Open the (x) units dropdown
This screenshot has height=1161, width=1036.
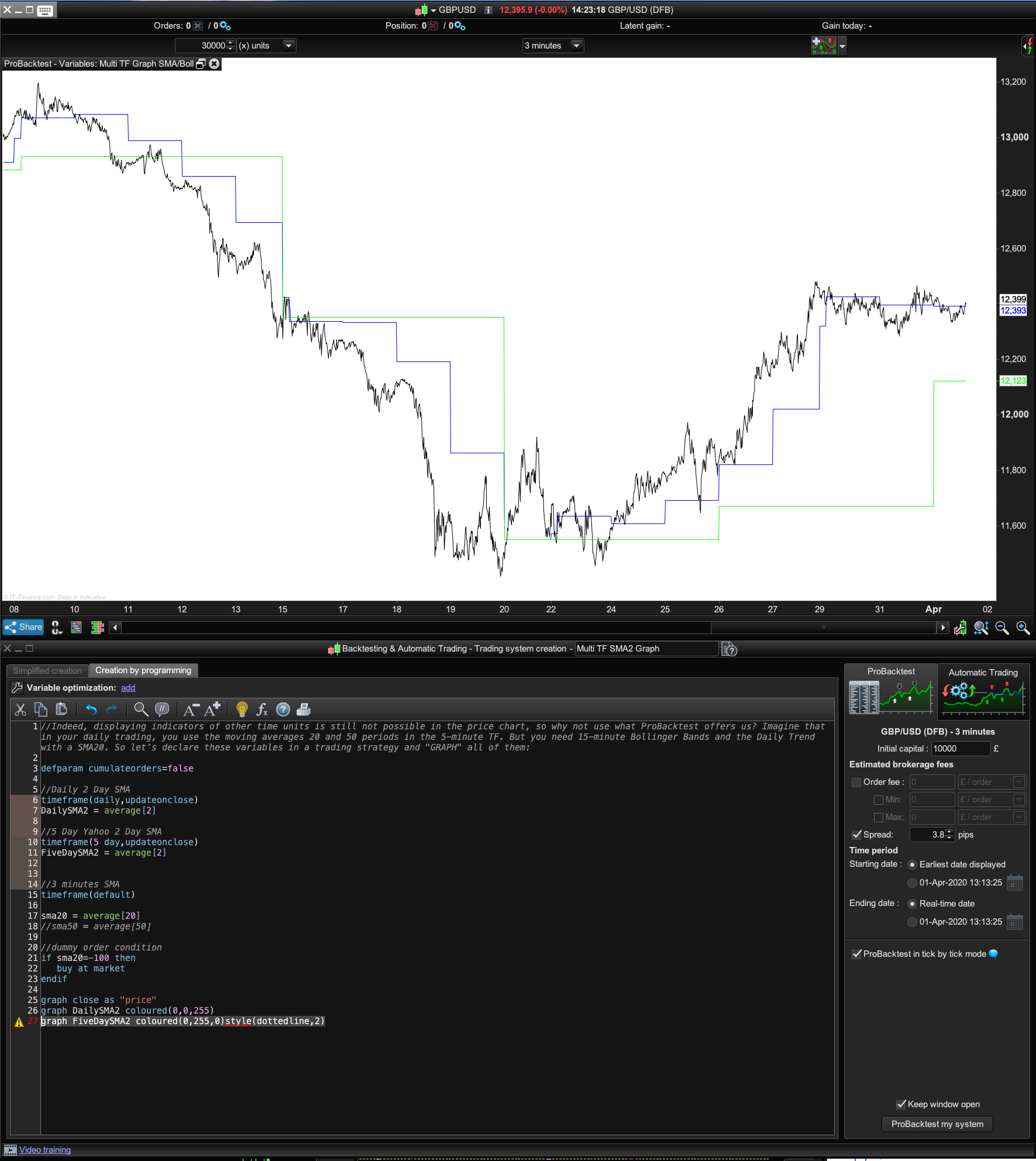[x=288, y=45]
